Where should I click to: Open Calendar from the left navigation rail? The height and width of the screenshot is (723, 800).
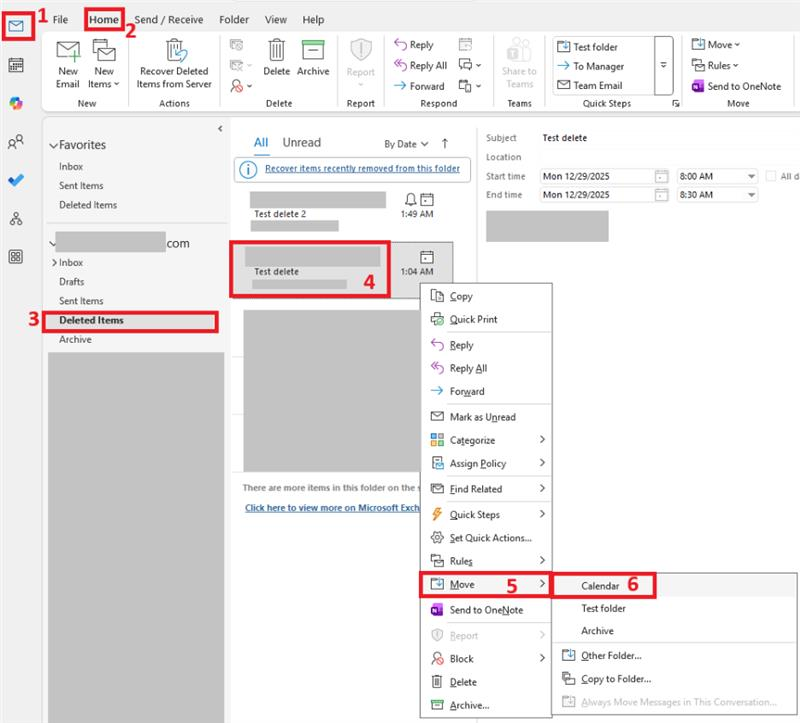coord(14,64)
